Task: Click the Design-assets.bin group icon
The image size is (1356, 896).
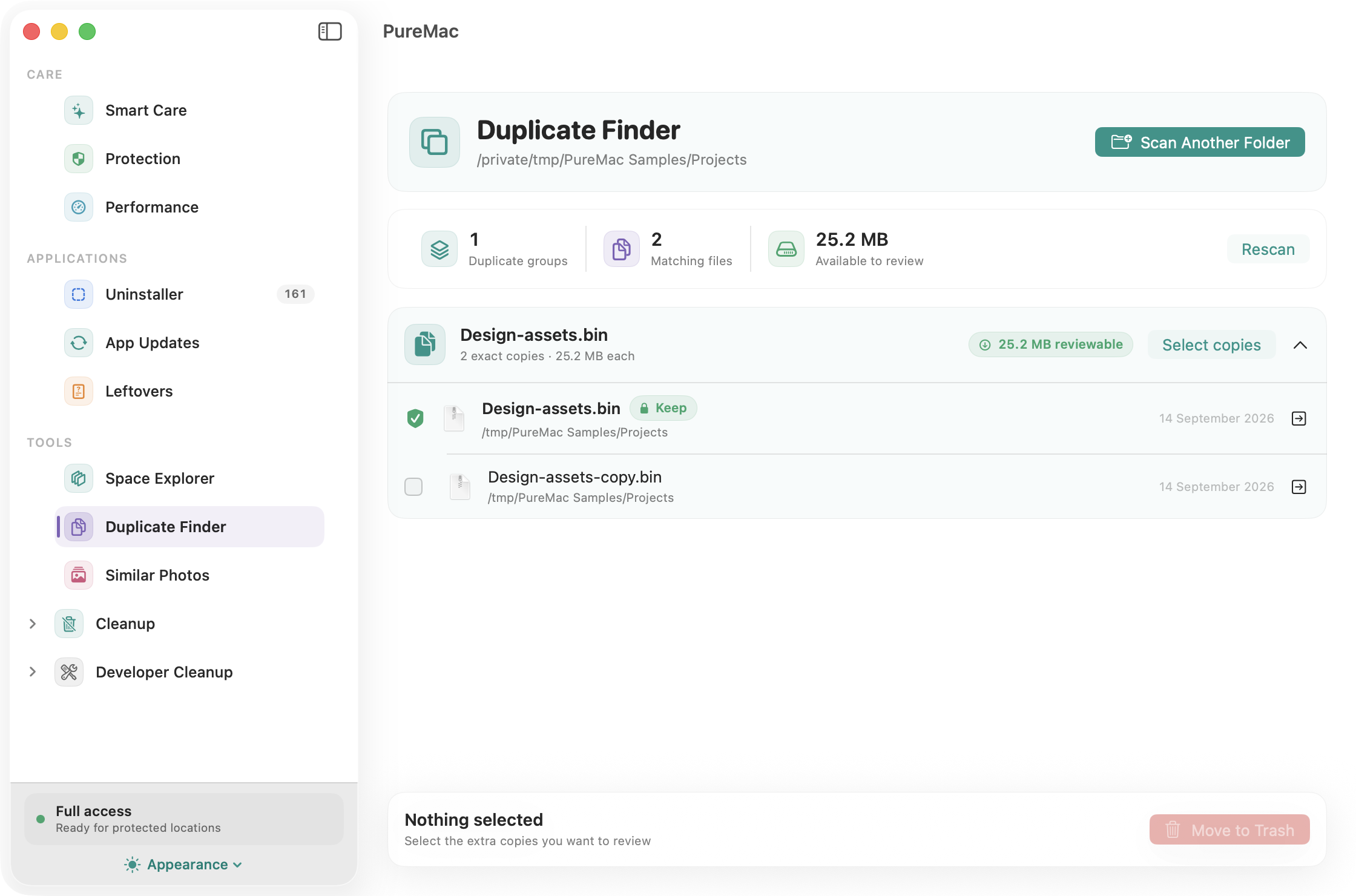Action: tap(425, 344)
